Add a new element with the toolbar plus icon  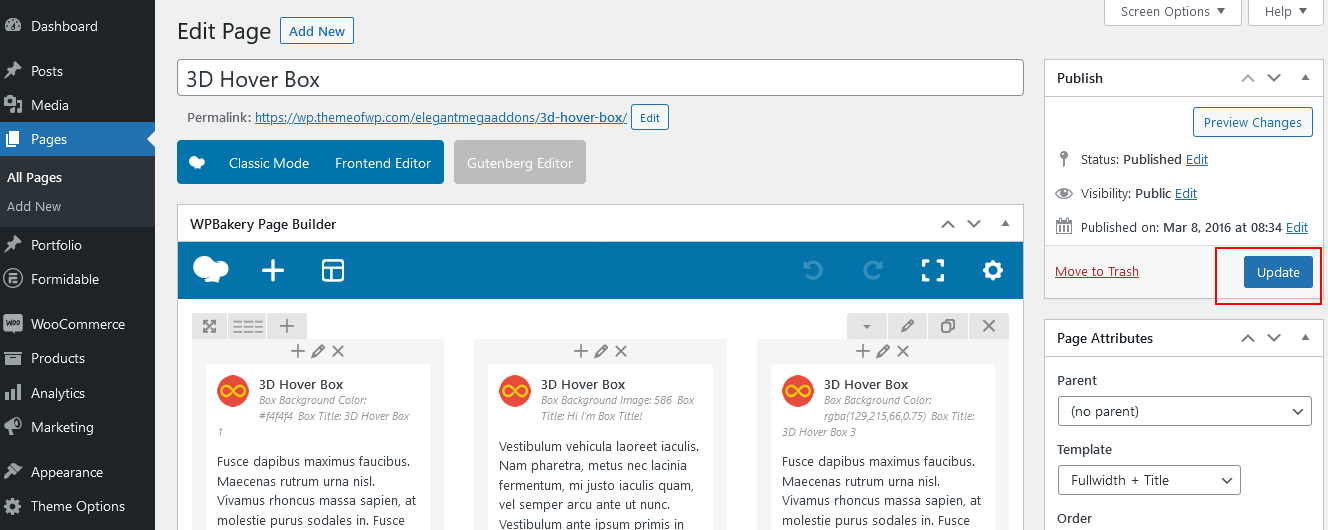pyautogui.click(x=273, y=270)
